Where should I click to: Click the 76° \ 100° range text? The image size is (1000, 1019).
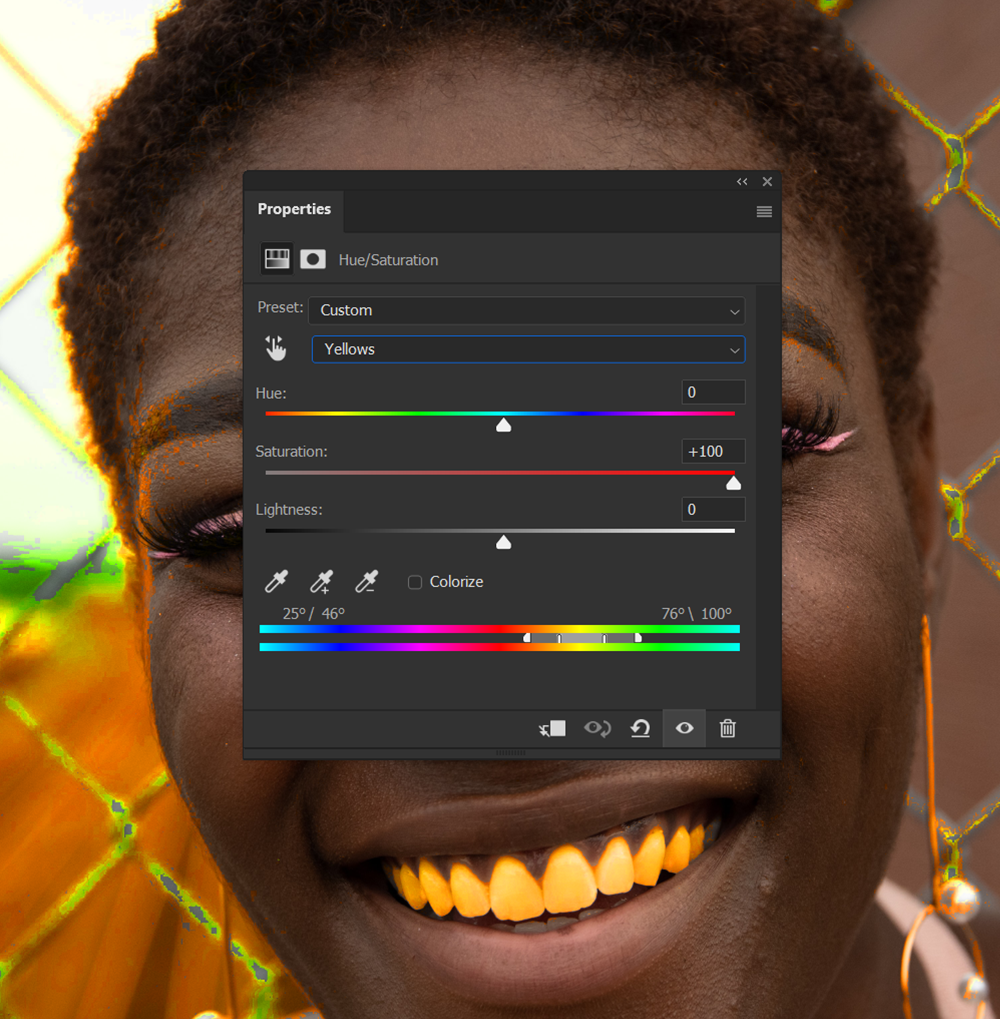click(697, 613)
